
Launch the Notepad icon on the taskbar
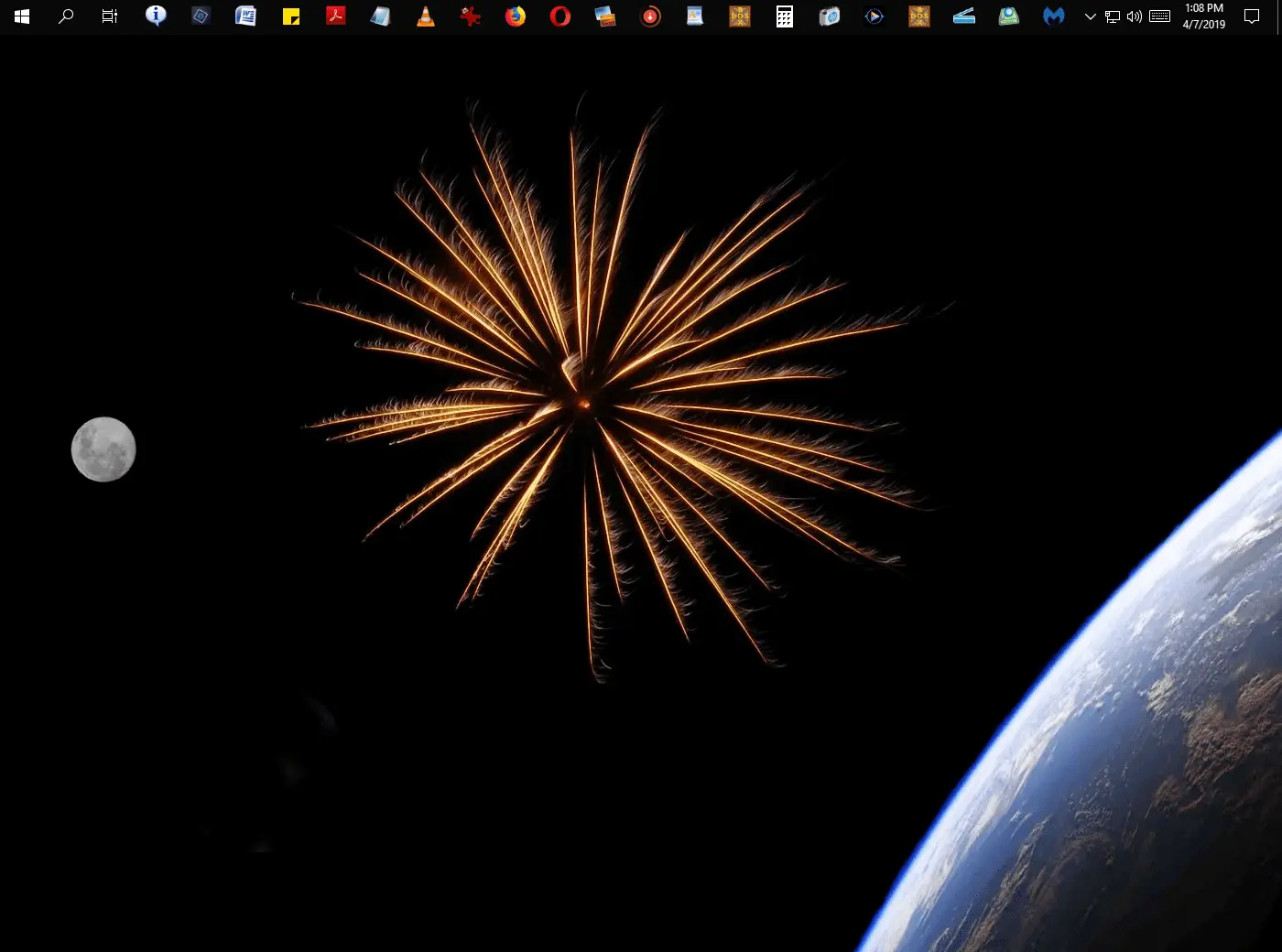click(380, 16)
